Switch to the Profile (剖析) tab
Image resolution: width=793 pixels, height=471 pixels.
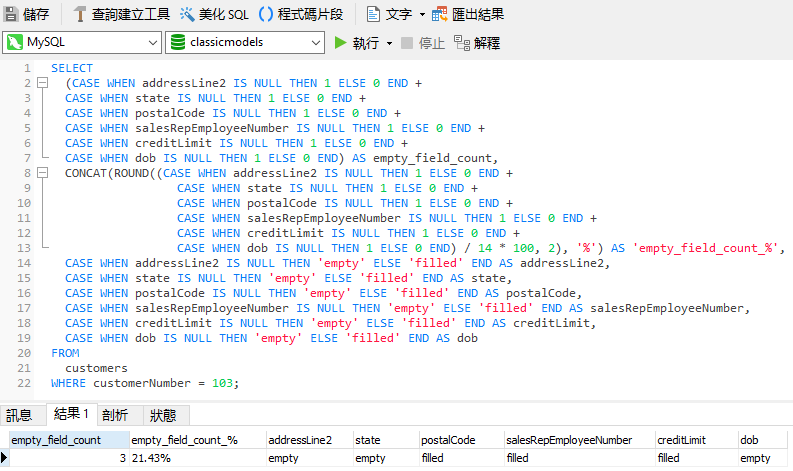[115, 415]
